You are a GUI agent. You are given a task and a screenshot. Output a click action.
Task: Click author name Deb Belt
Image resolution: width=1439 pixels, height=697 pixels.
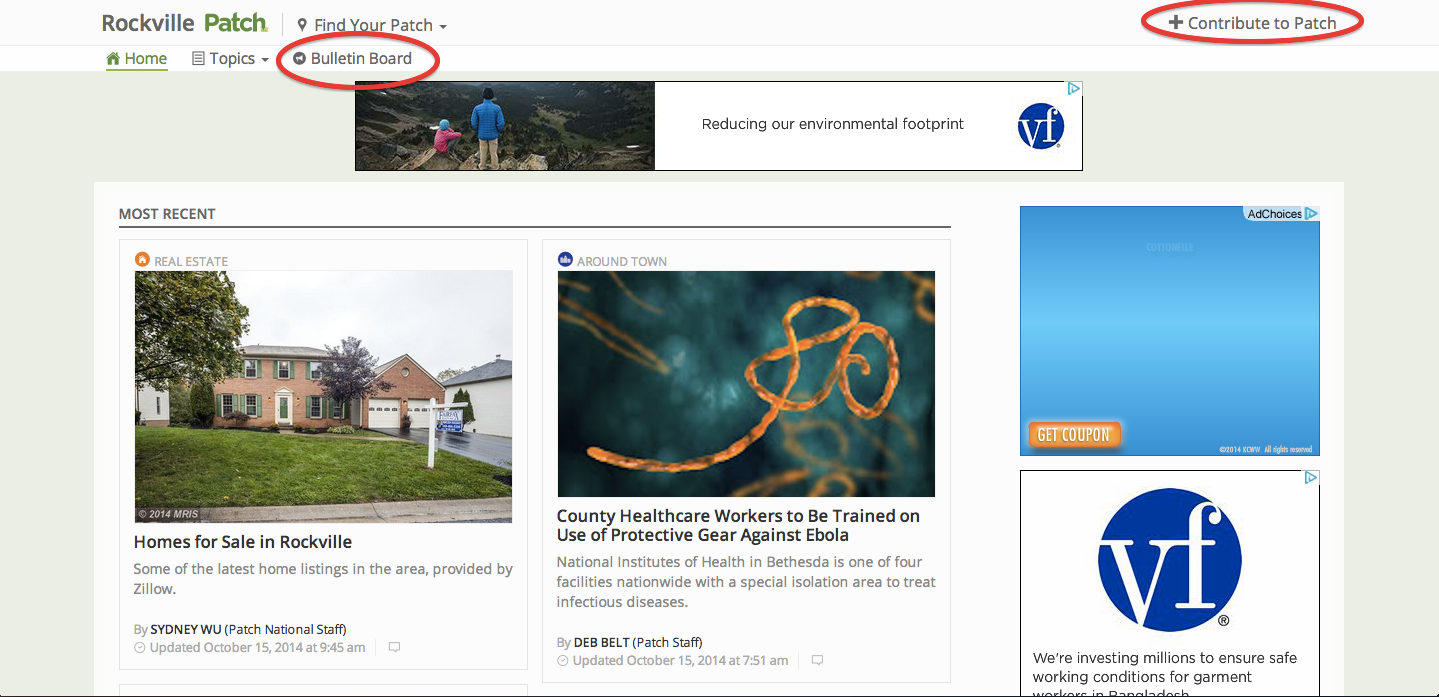click(x=602, y=642)
